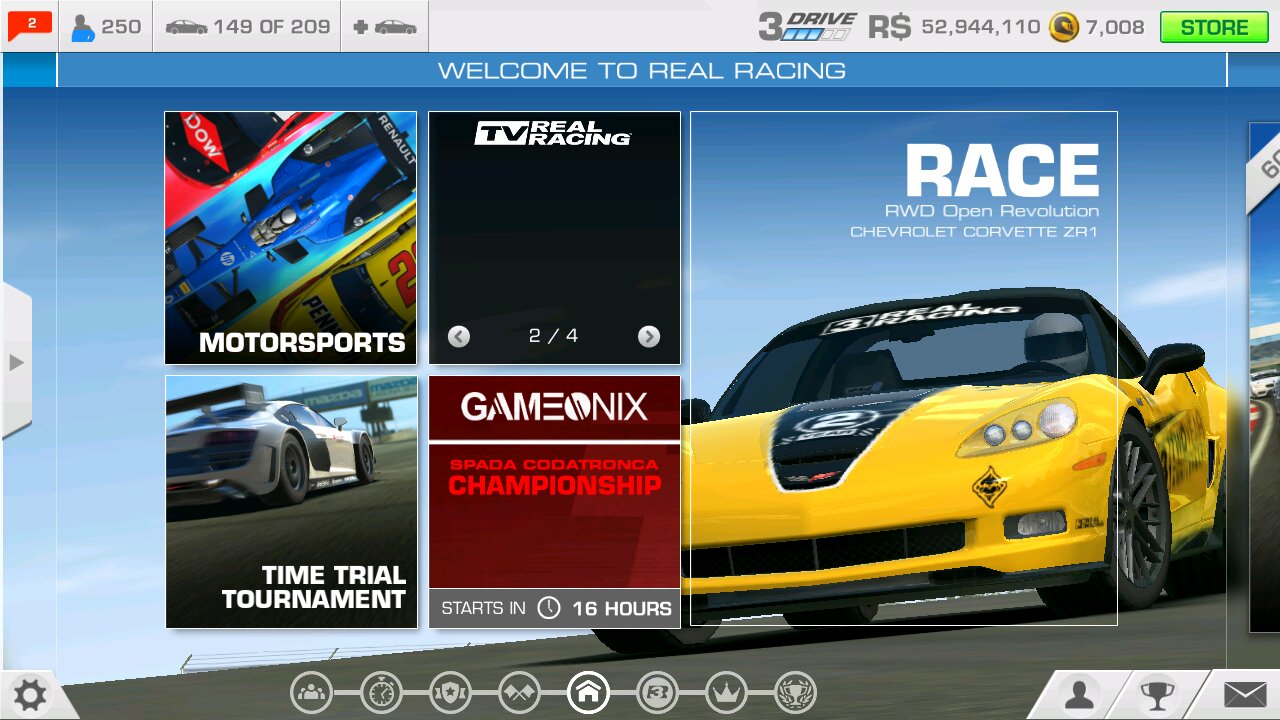The image size is (1280, 720).
Task: Open Spada Codatronca Championship event tile
Action: (x=554, y=502)
